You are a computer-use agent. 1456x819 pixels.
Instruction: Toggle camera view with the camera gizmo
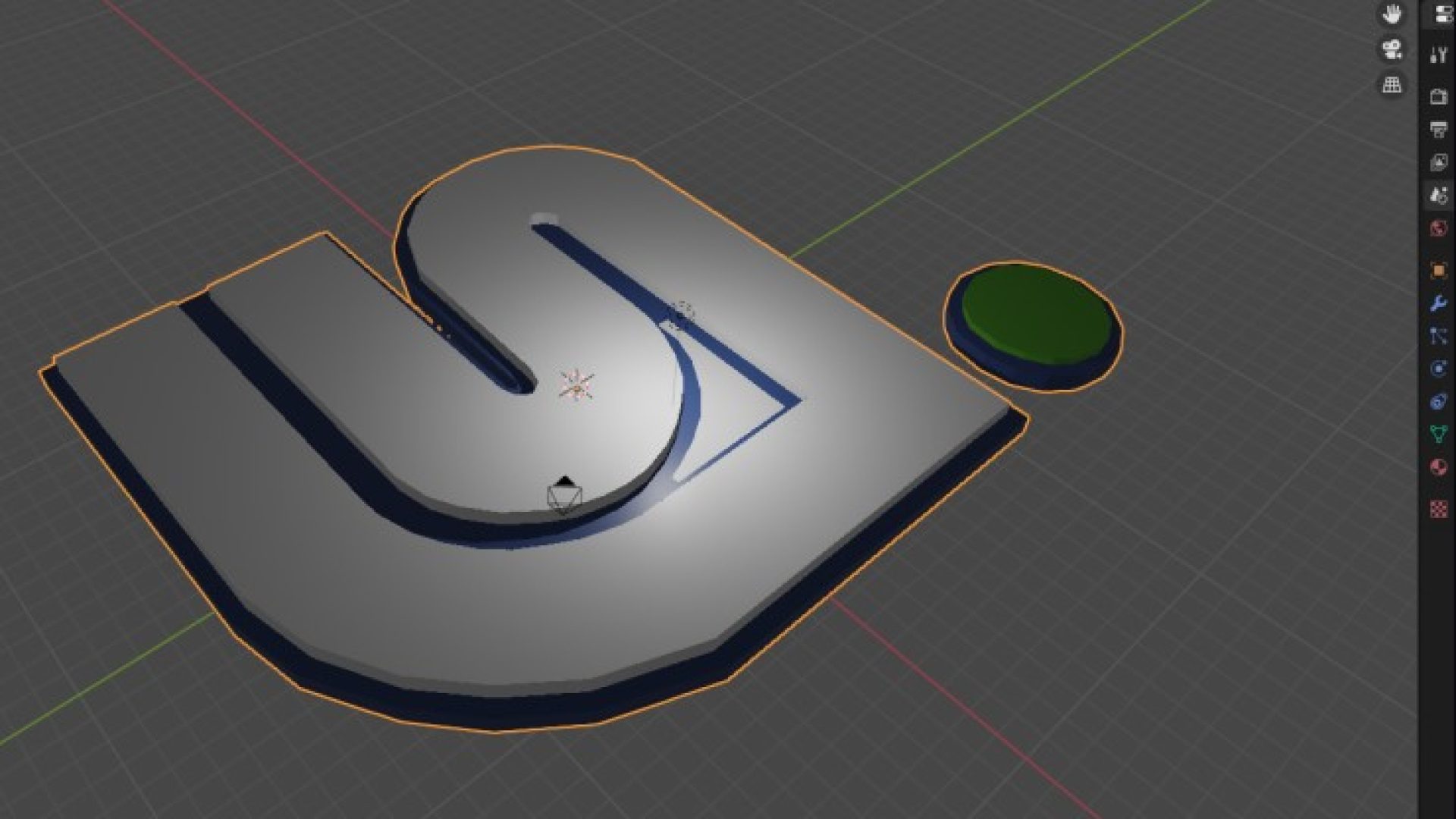pos(1392,50)
